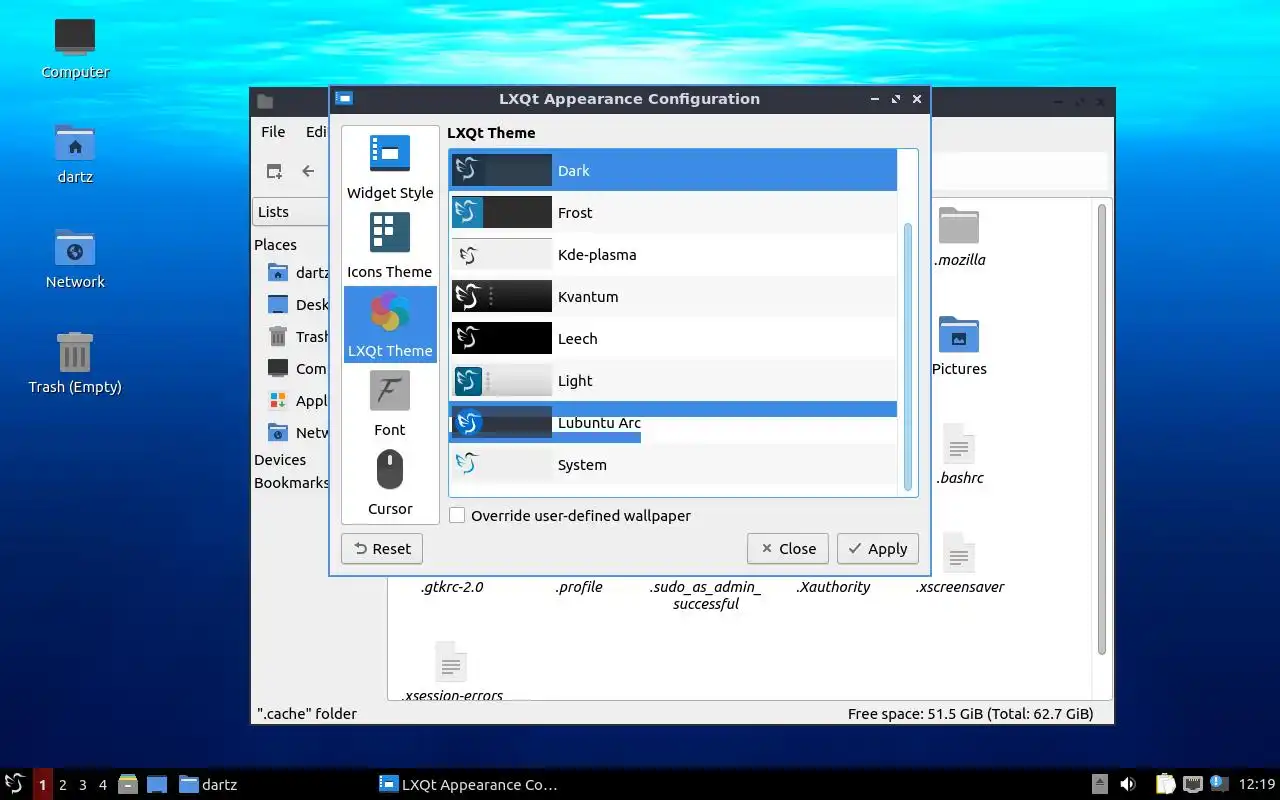The image size is (1280, 800).
Task: Click the Close button in Appearance dialog
Action: click(x=788, y=548)
